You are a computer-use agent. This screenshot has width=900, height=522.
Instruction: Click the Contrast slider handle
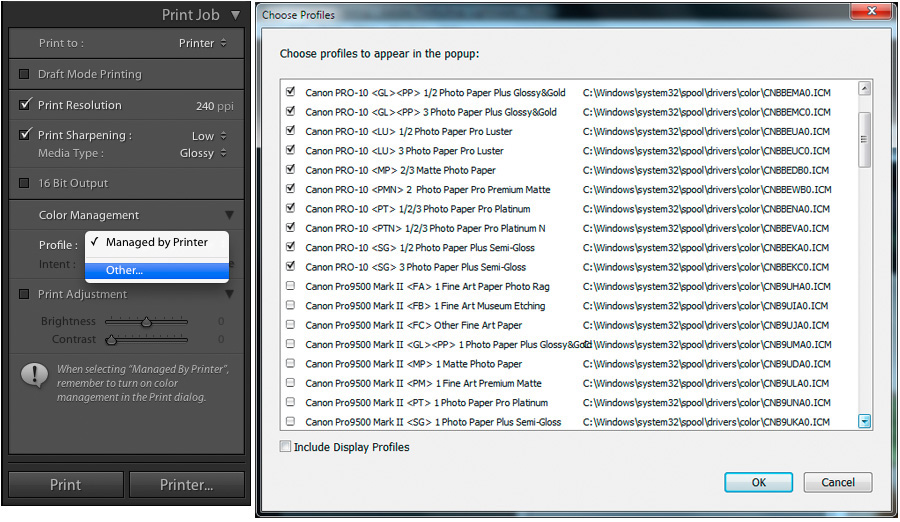coord(111,340)
